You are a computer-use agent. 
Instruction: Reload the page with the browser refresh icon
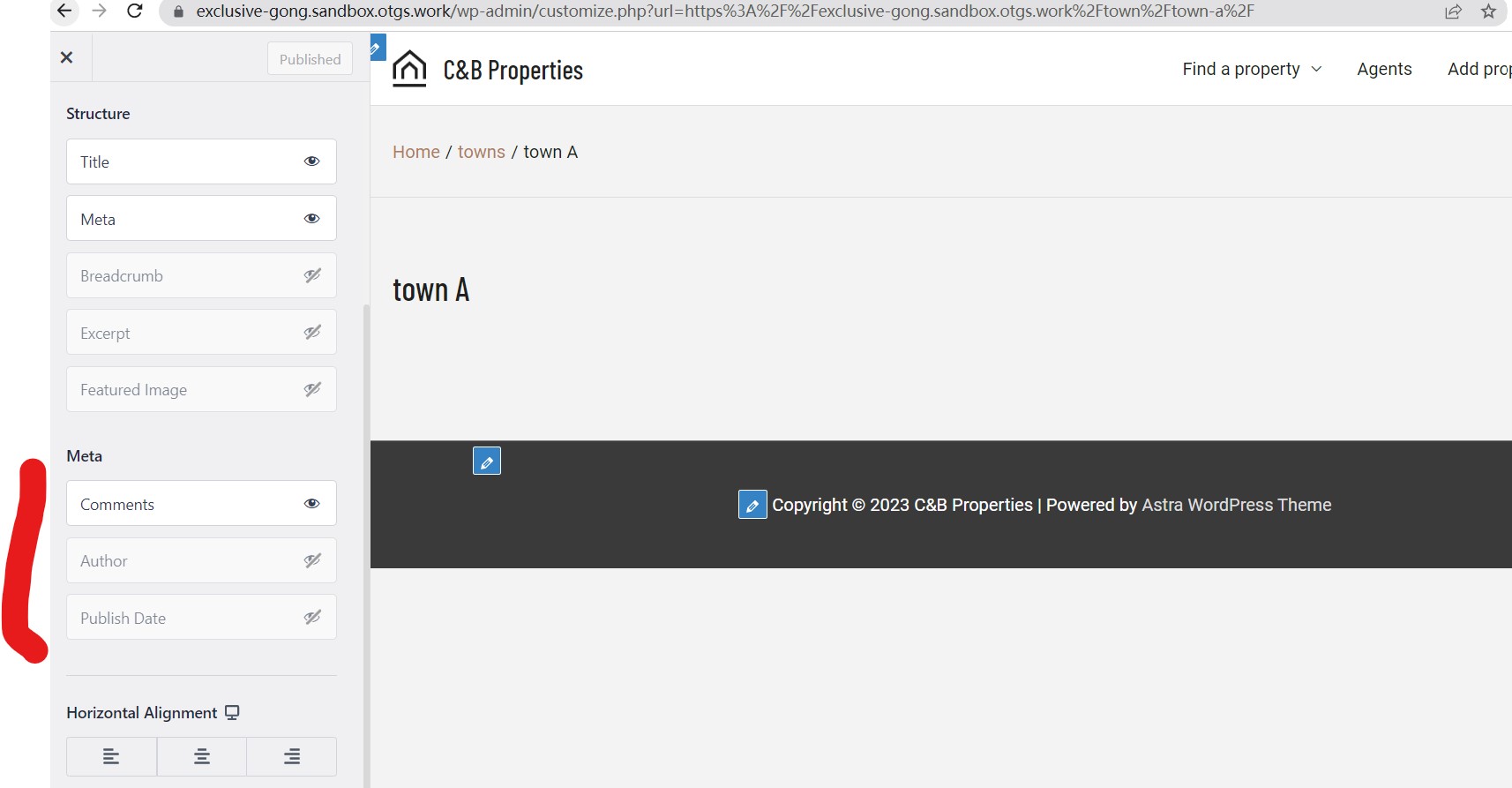[135, 11]
